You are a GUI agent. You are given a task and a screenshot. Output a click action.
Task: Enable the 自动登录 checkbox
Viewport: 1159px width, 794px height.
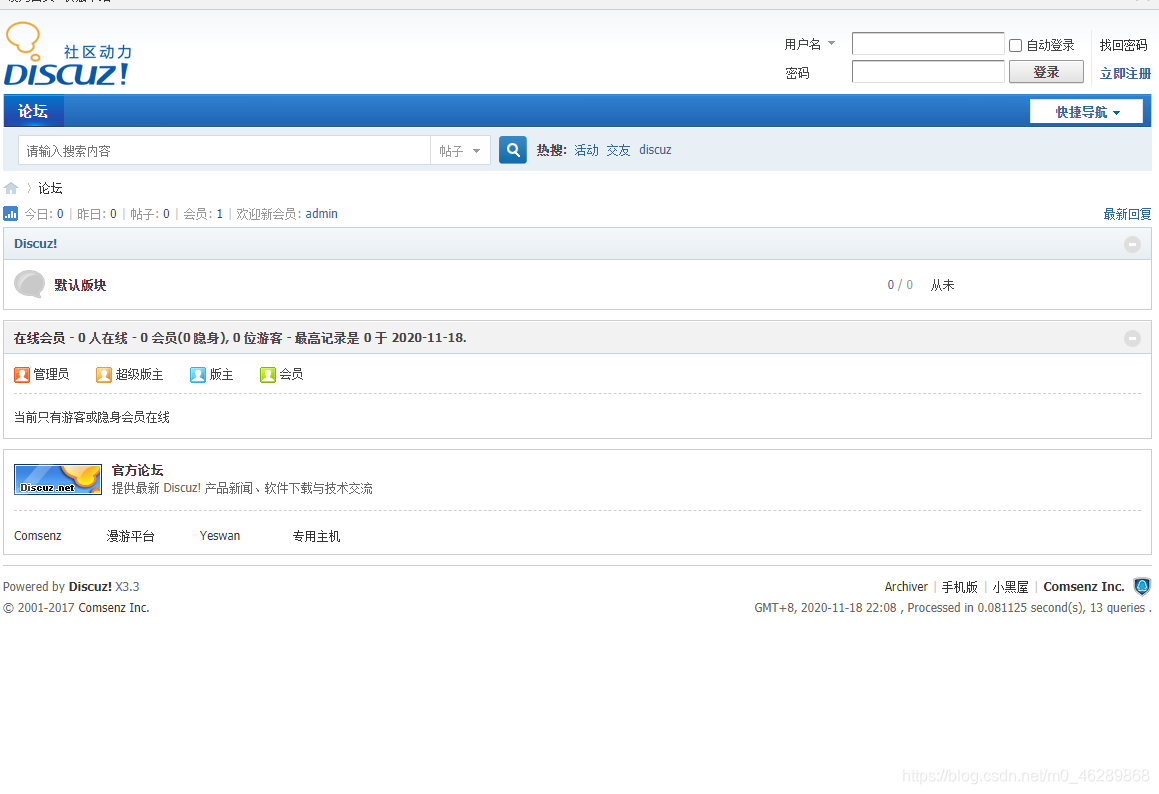point(1016,45)
